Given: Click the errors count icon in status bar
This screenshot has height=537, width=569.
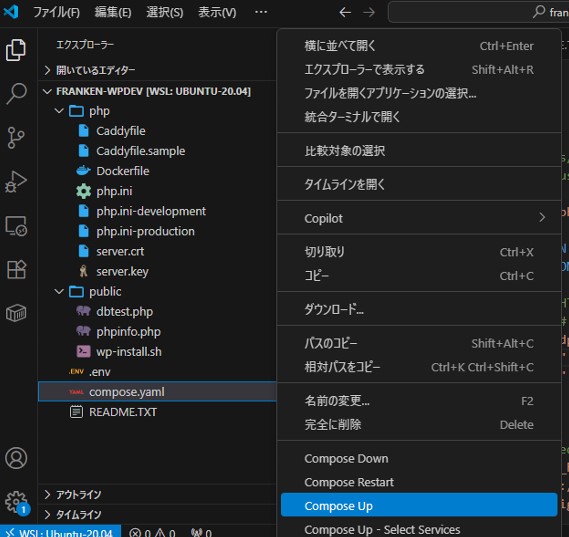Looking at the screenshot, I should point(135,533).
